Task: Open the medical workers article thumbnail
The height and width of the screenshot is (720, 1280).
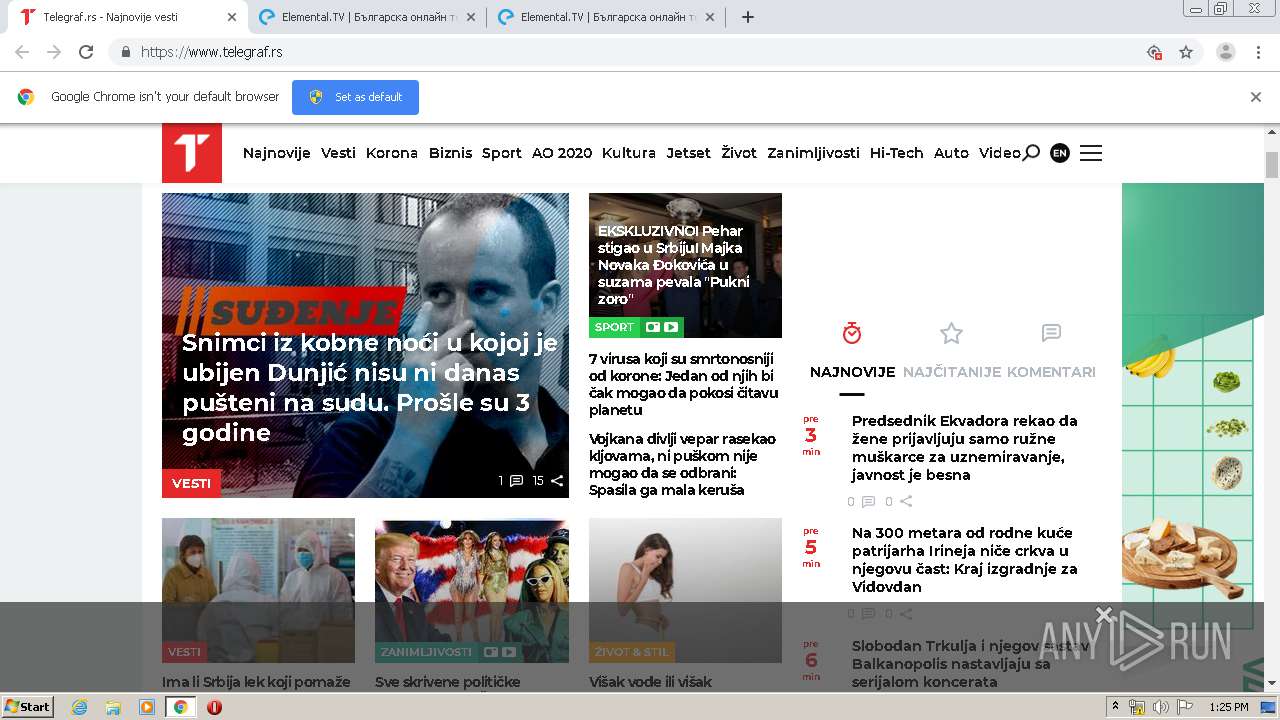Action: coord(258,590)
